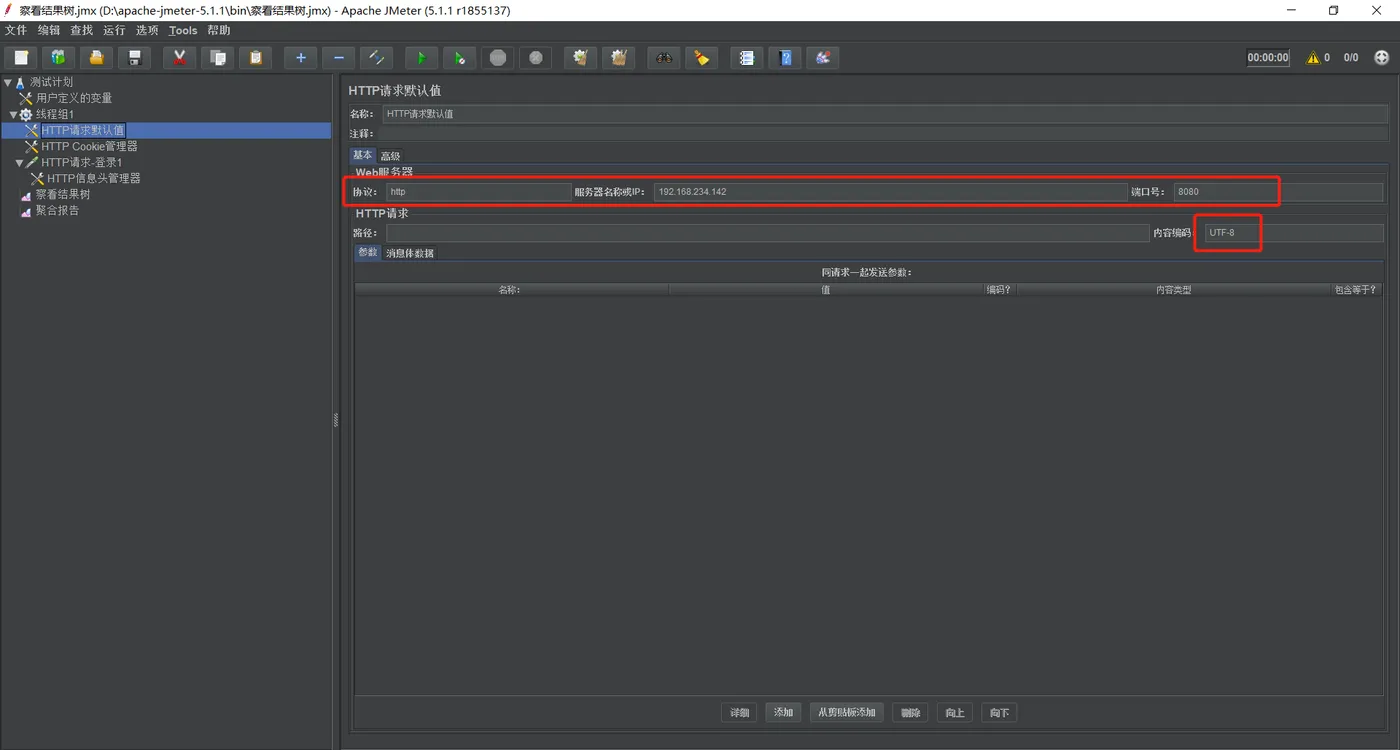This screenshot has height=750, width=1400.
Task: Click the 内容编码 field showing UTF-8
Action: [x=1294, y=233]
